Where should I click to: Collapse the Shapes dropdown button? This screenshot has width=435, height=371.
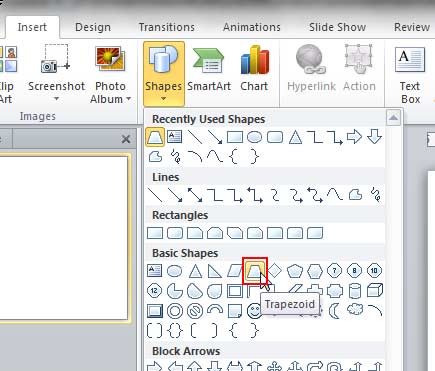point(164,74)
